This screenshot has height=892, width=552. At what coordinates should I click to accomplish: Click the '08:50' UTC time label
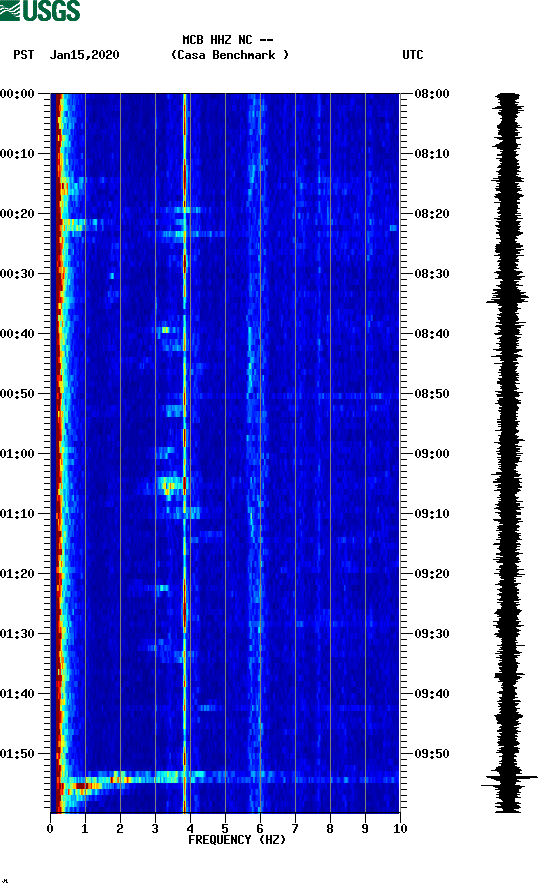click(x=432, y=394)
